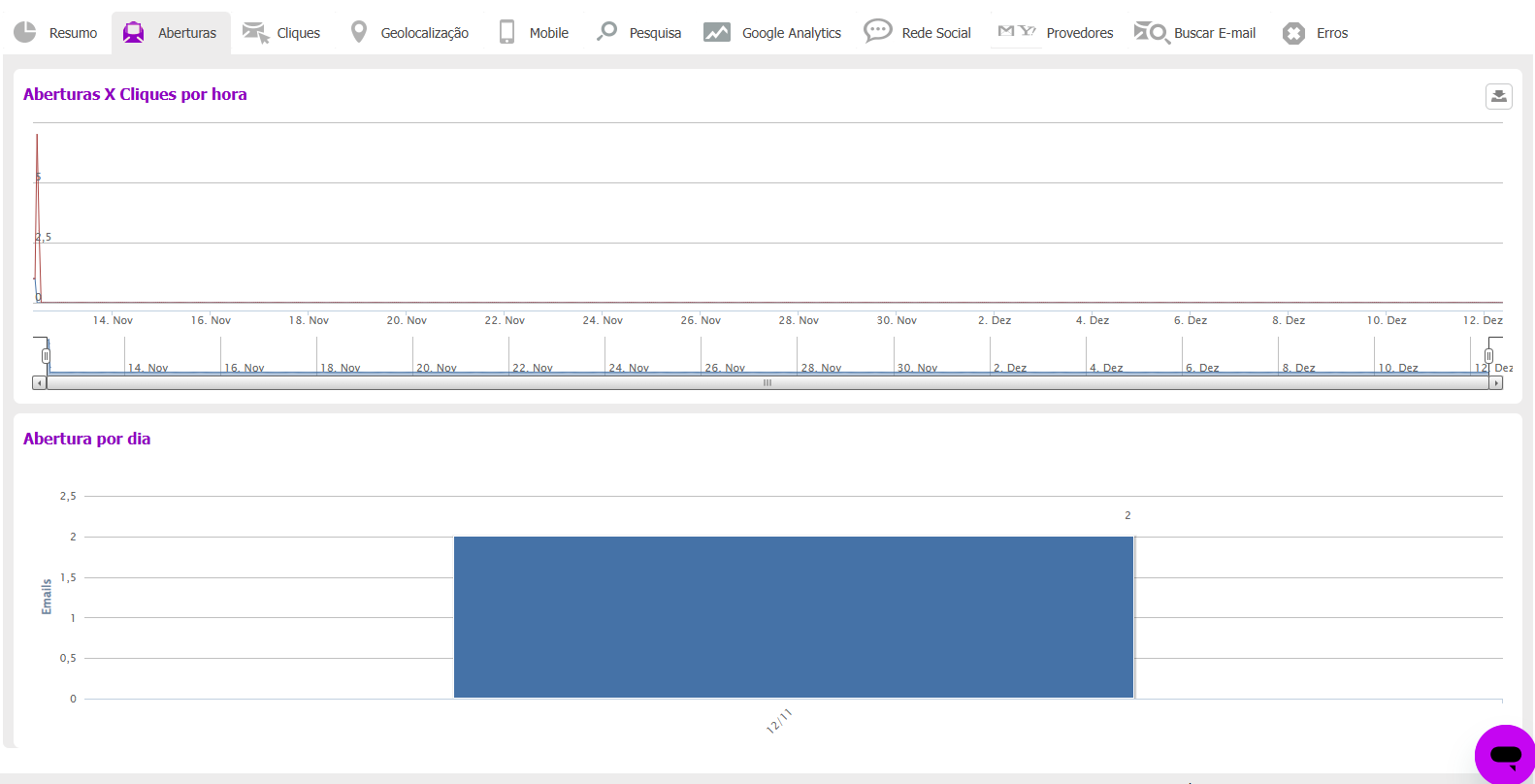The image size is (1535, 784).
Task: Click the 'Emails' vertical axis title
Action: tap(47, 597)
